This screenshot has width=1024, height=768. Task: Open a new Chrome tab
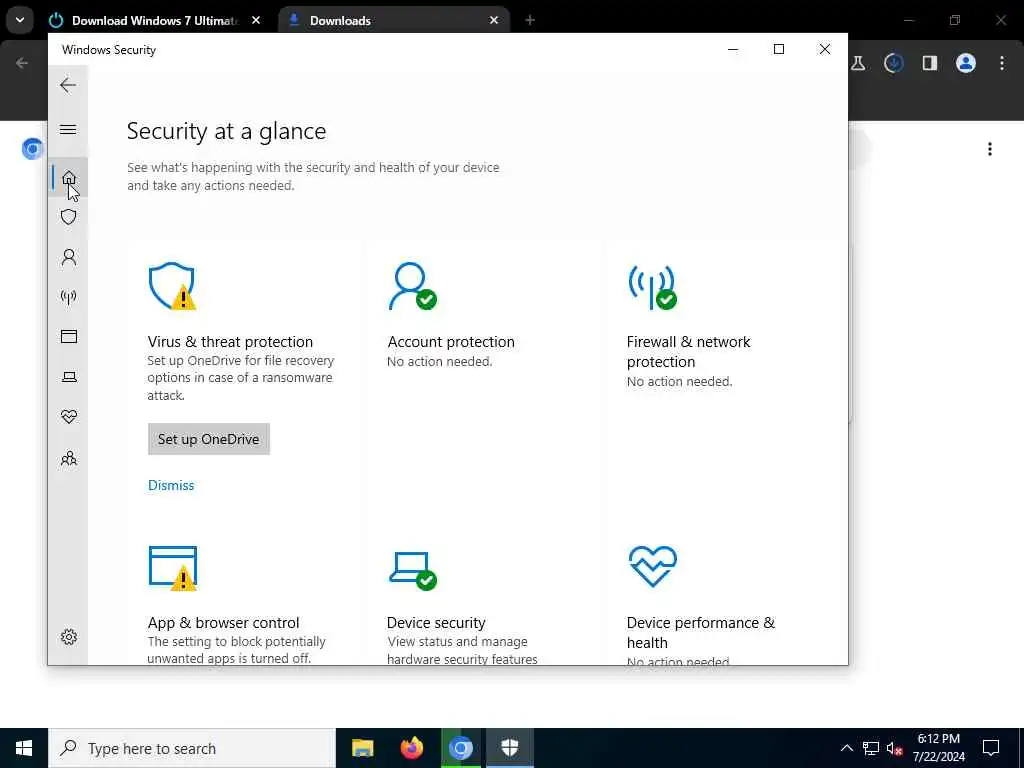point(530,20)
